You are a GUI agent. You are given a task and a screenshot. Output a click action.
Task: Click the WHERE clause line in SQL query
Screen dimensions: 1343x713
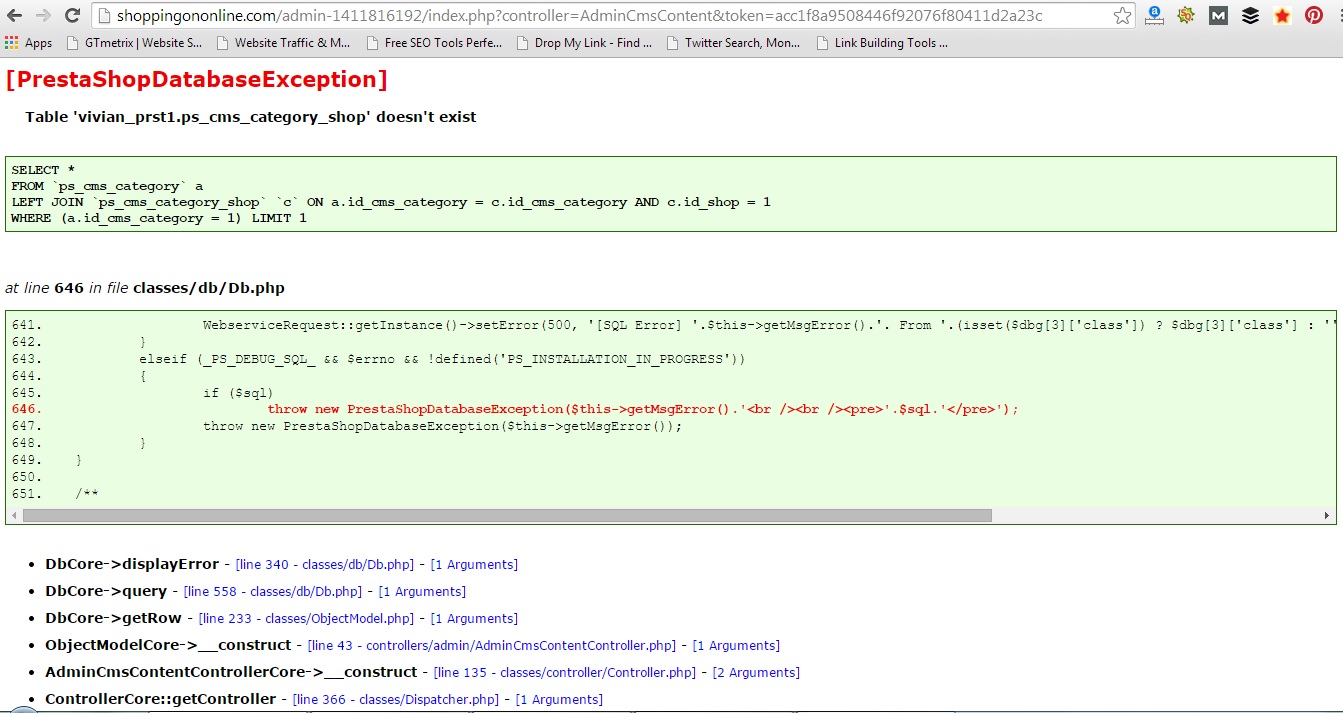click(159, 218)
